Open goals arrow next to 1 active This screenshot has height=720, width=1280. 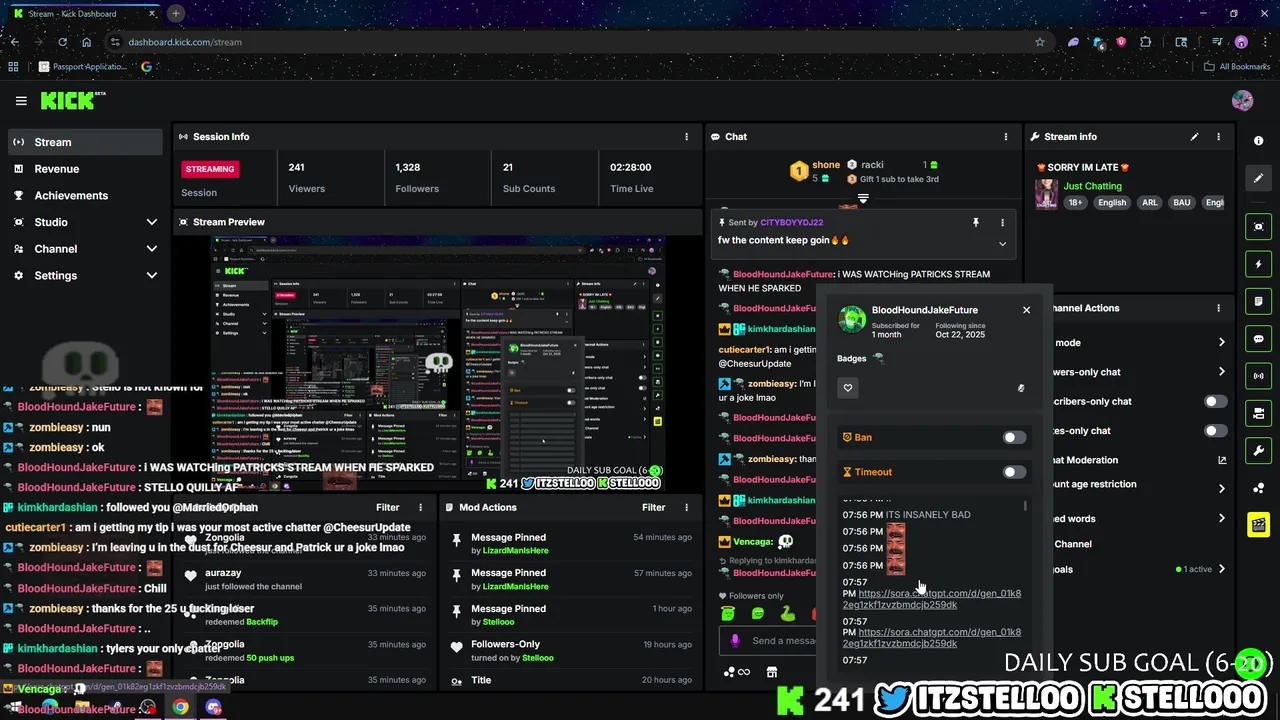pos(1221,569)
